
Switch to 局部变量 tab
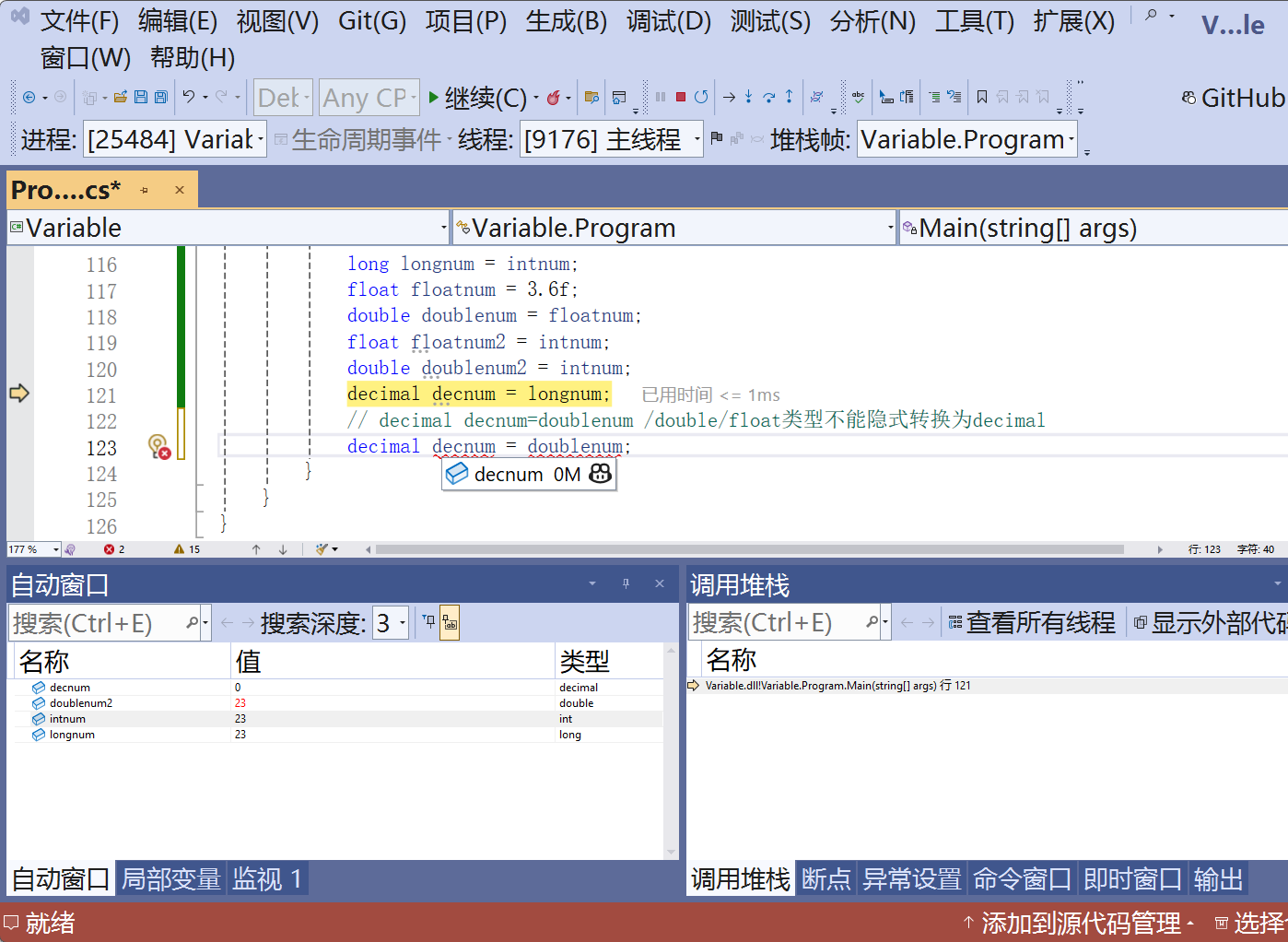[x=171, y=879]
